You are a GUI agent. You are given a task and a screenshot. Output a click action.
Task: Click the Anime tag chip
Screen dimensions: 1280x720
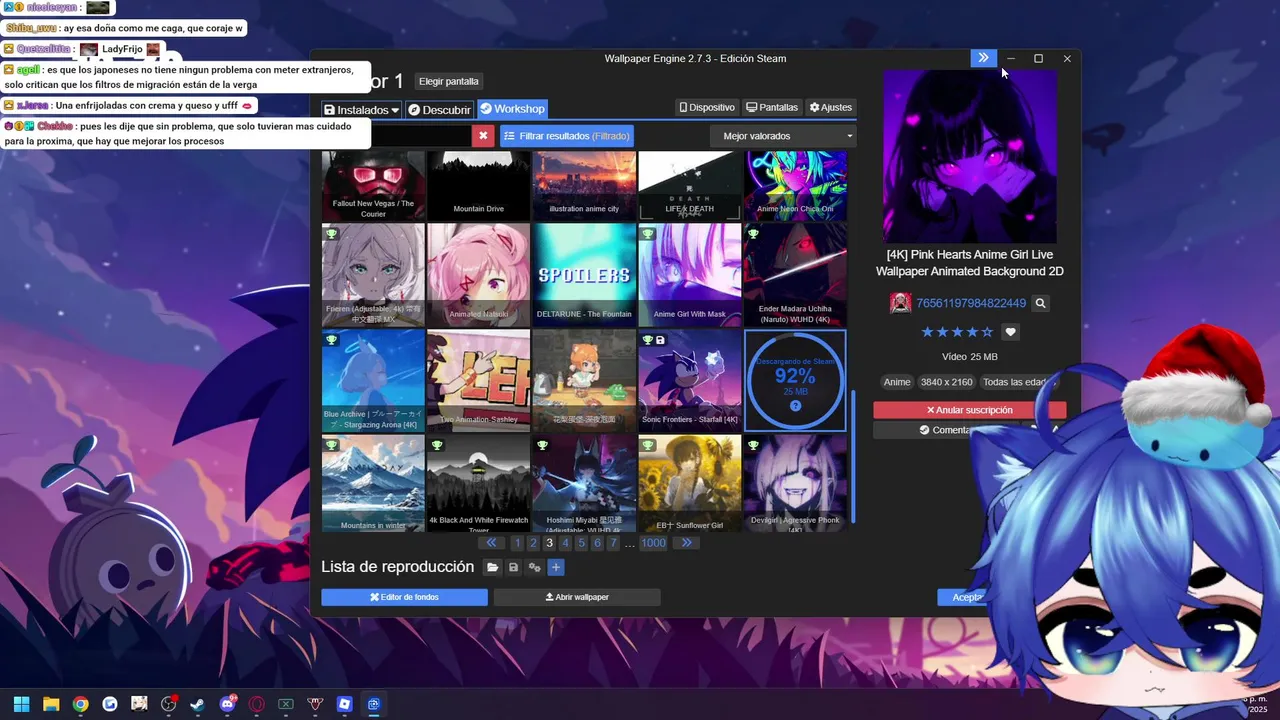897,382
